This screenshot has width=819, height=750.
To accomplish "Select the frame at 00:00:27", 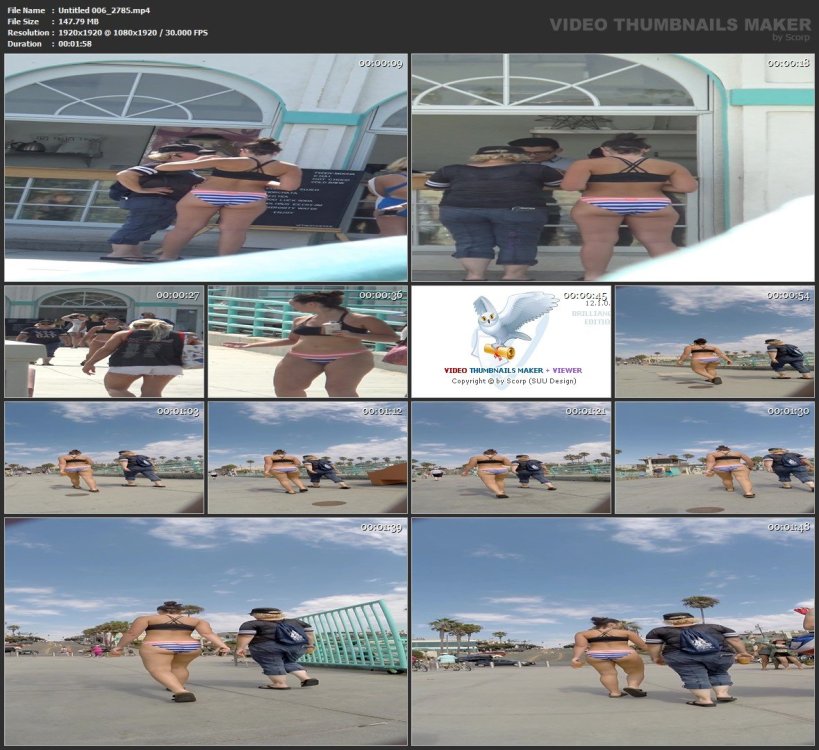I will pyautogui.click(x=104, y=342).
